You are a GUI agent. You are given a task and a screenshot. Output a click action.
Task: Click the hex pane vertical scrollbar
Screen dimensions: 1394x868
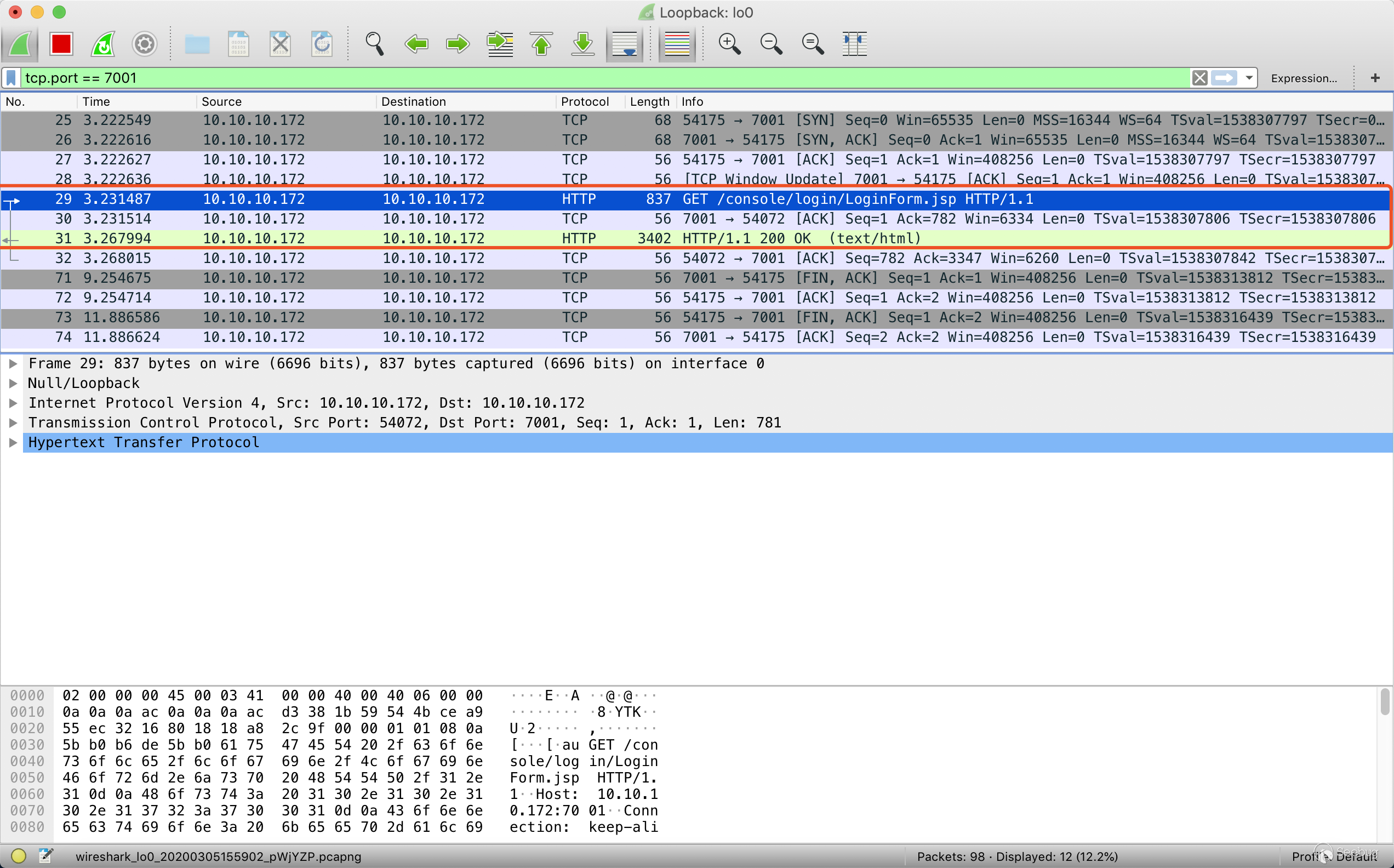1385,703
